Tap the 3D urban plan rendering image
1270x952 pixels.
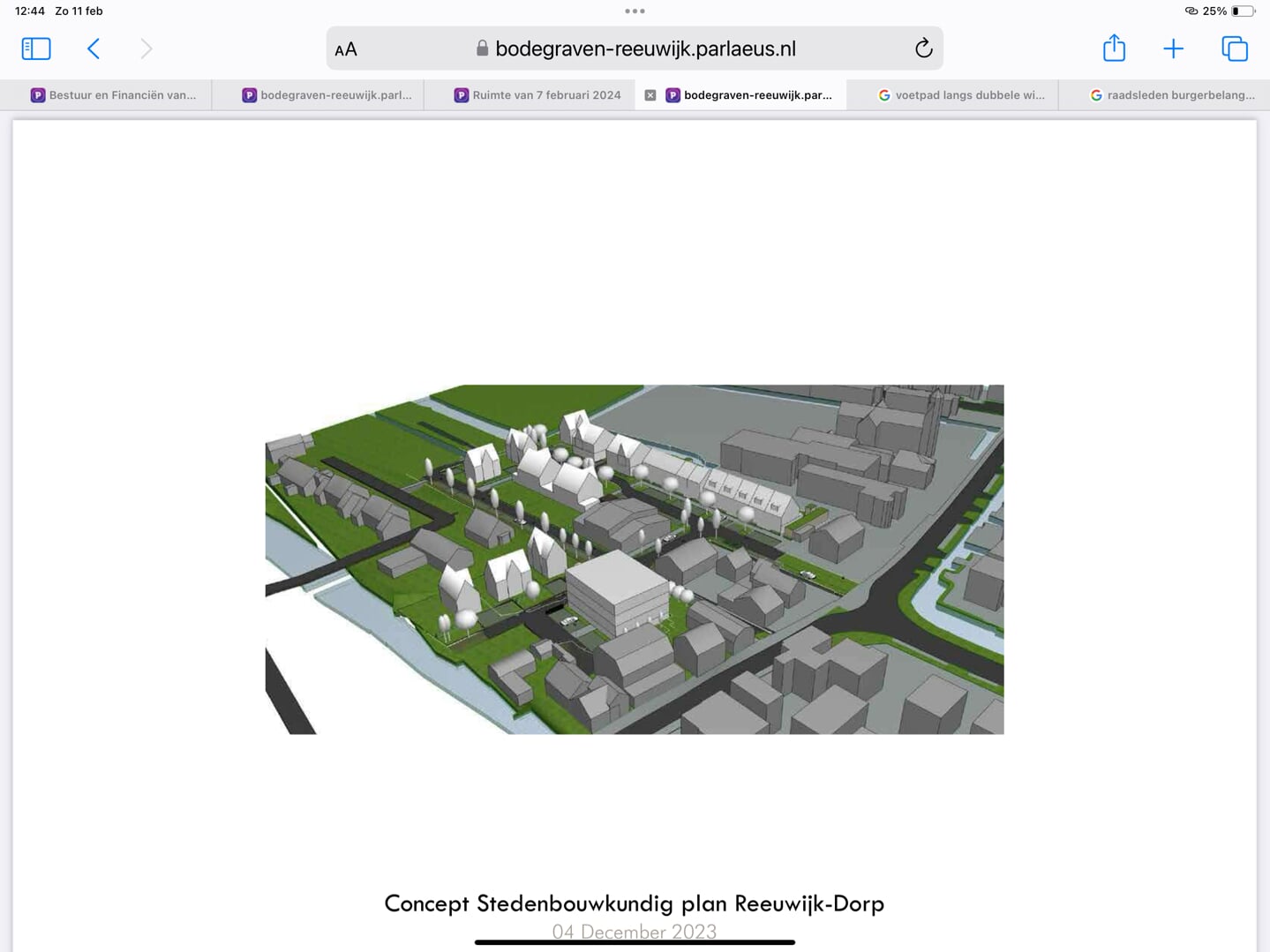(635, 559)
